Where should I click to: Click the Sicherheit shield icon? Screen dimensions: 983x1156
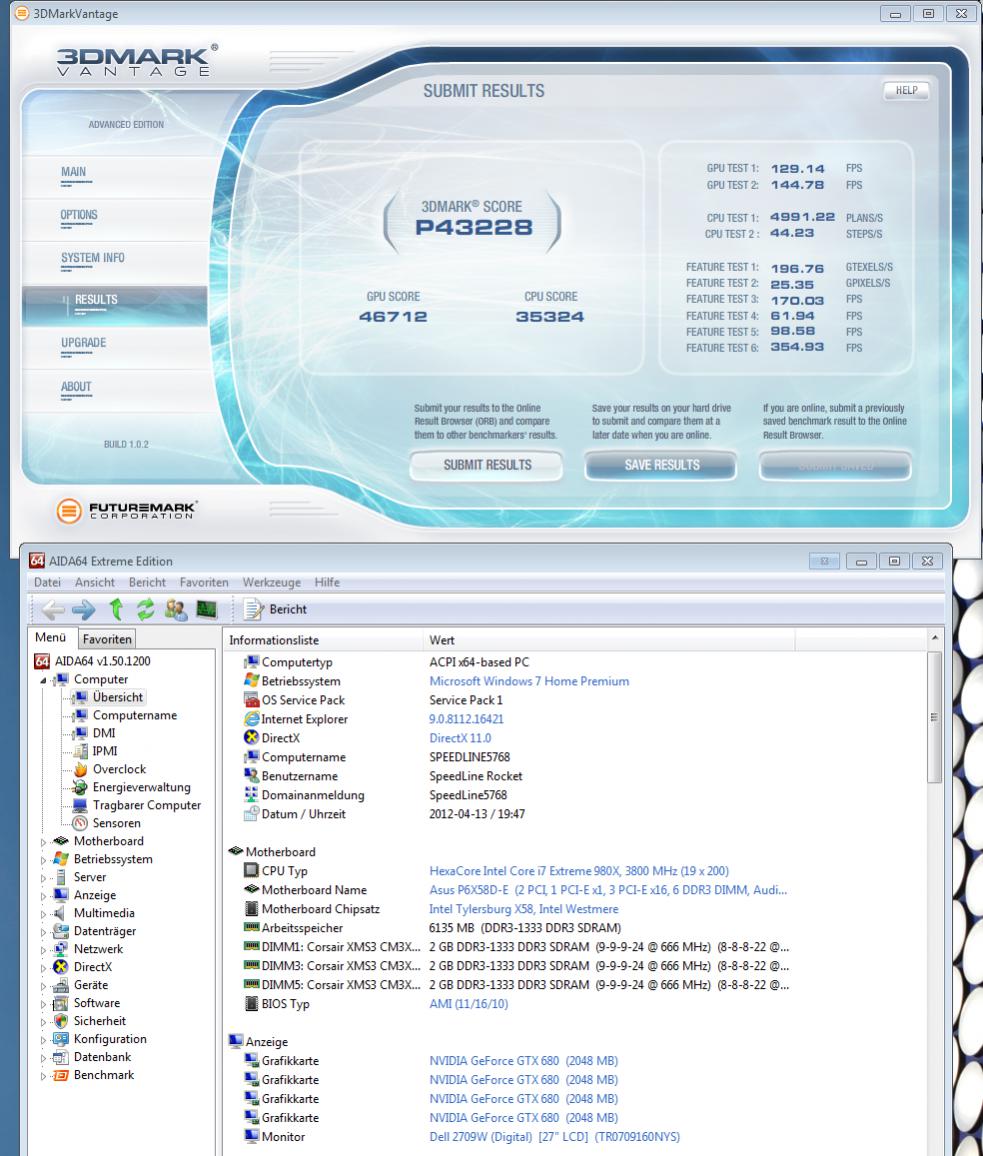61,1021
